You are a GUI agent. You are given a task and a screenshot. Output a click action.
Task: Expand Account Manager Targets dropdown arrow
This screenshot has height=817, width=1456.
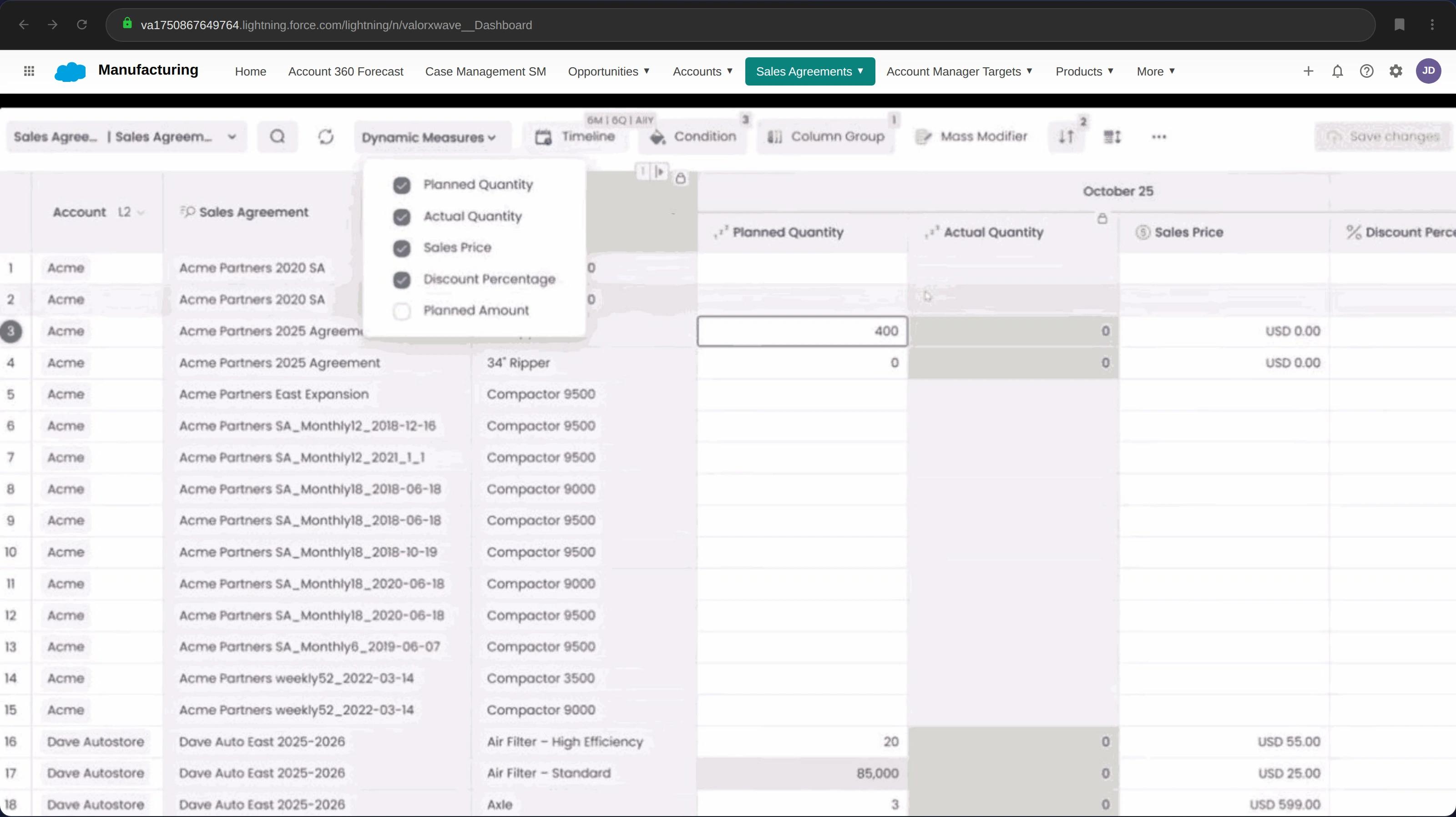tap(1029, 71)
